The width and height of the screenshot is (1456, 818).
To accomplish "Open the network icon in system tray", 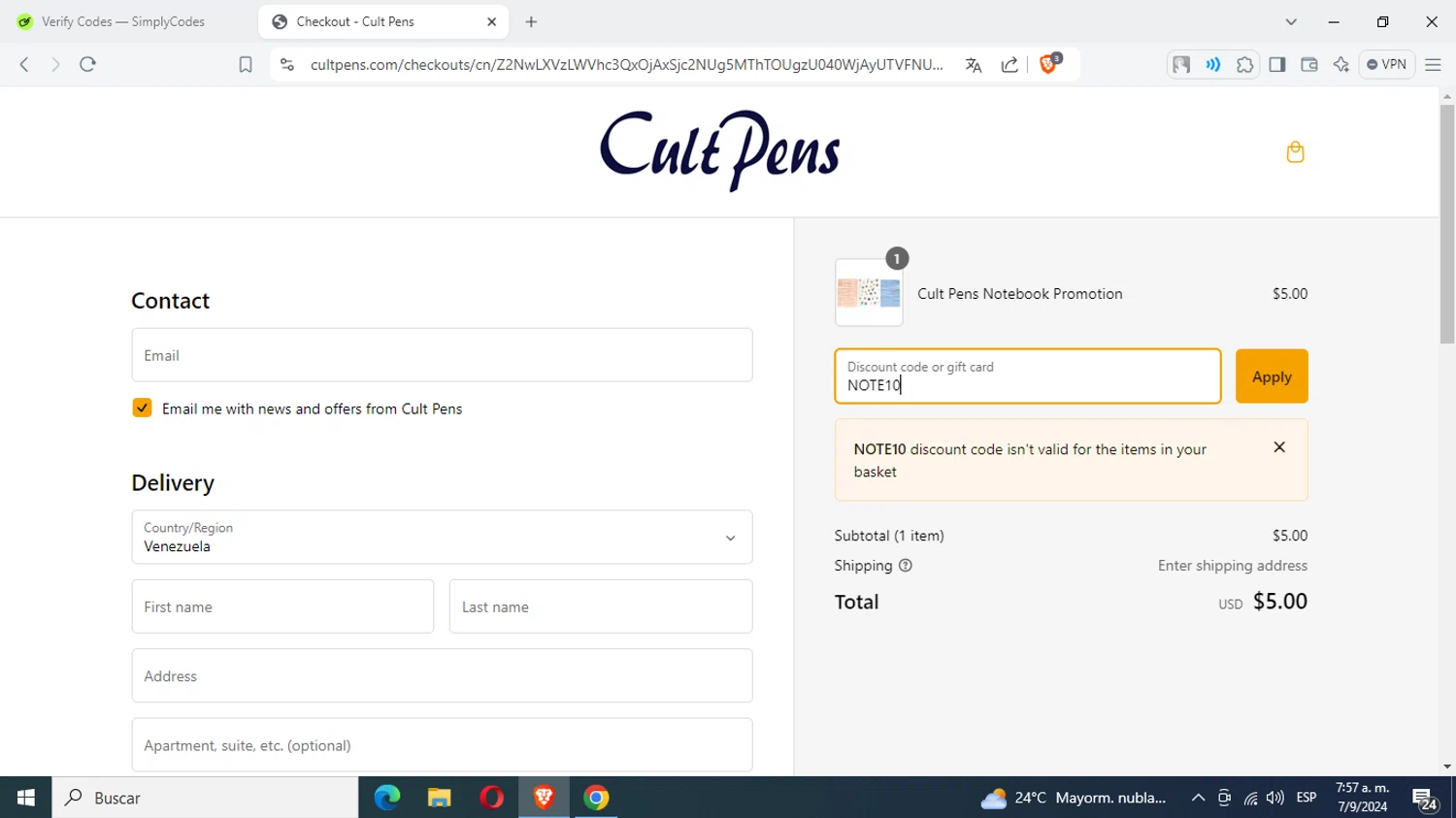I will pyautogui.click(x=1250, y=798).
